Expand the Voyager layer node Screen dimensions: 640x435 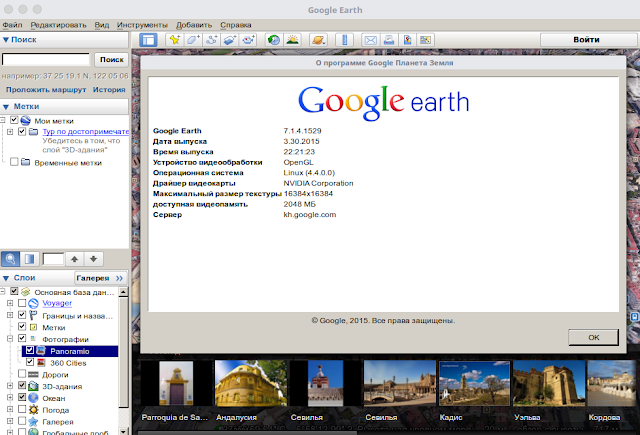(x=10, y=303)
